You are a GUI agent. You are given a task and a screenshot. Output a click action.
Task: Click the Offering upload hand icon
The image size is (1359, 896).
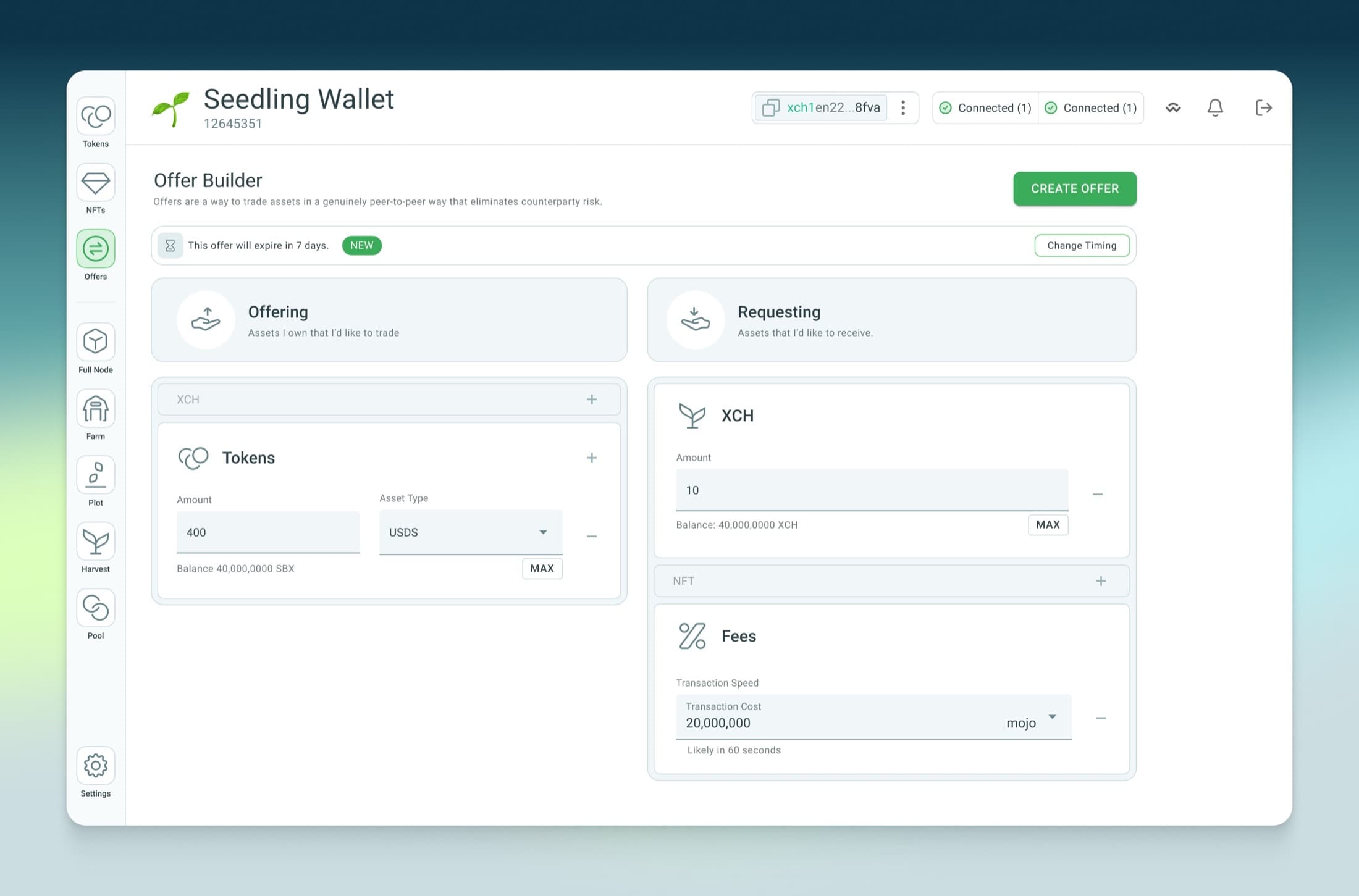(x=206, y=320)
